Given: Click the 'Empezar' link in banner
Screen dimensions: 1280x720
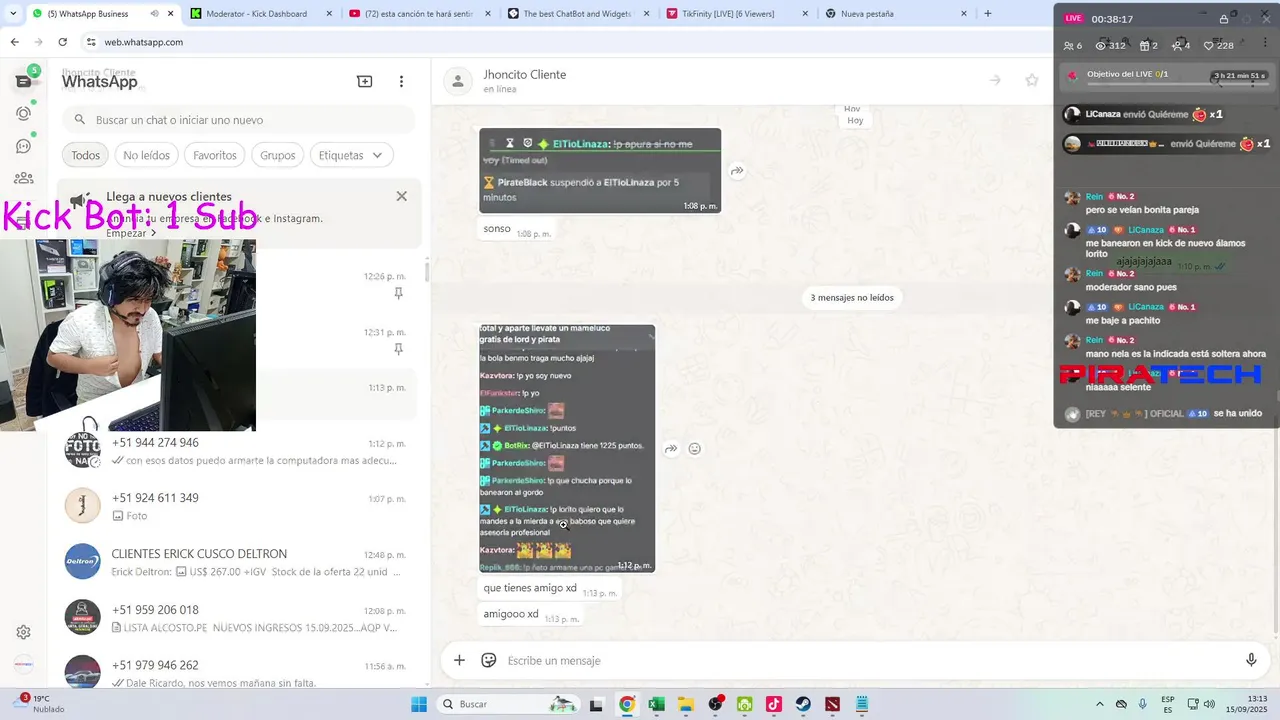Looking at the screenshot, I should 131,232.
